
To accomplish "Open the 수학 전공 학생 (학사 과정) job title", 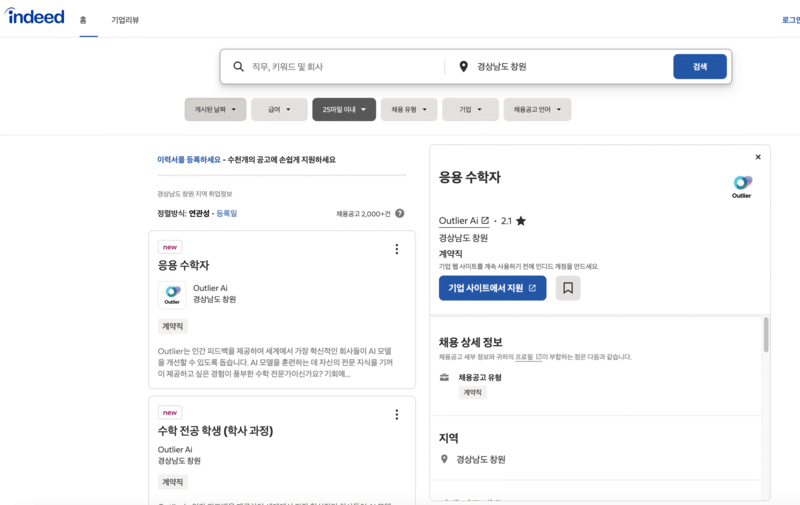I will [x=215, y=431].
